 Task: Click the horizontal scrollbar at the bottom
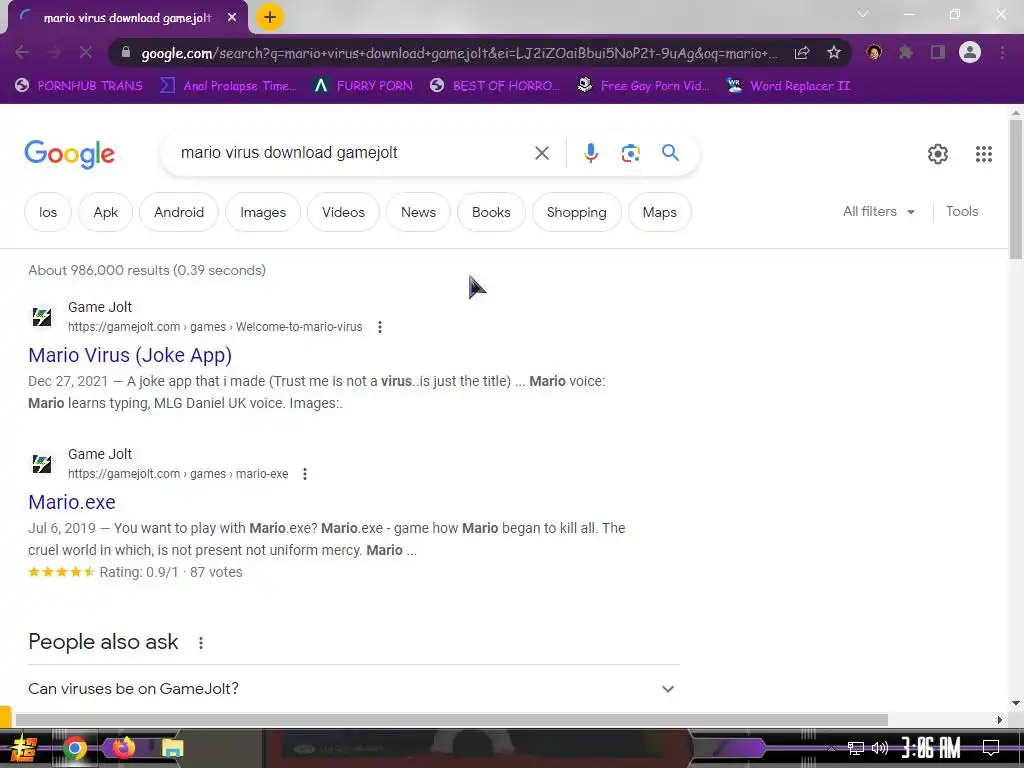pyautogui.click(x=451, y=720)
